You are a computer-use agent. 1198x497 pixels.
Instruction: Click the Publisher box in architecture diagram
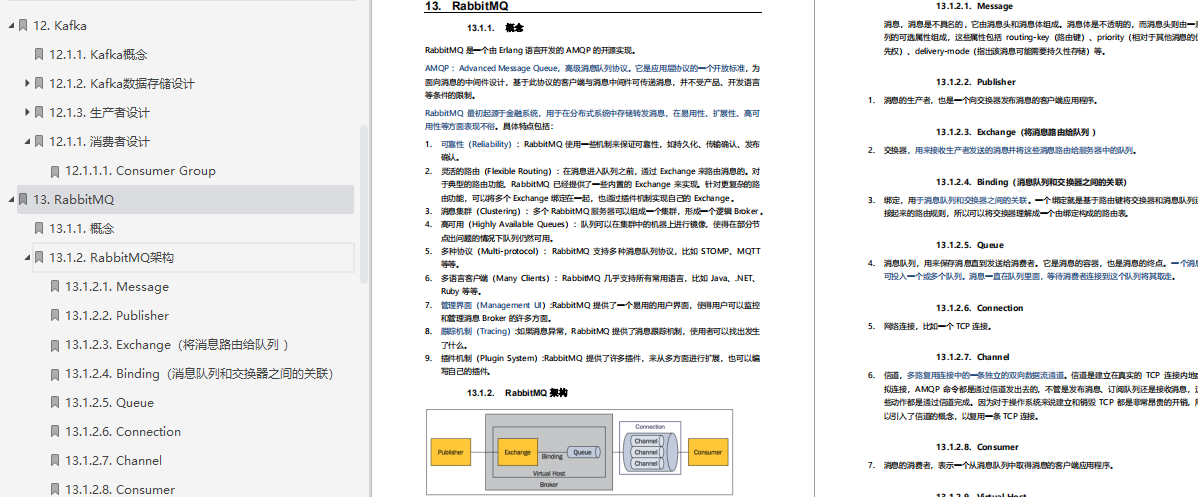pos(450,453)
